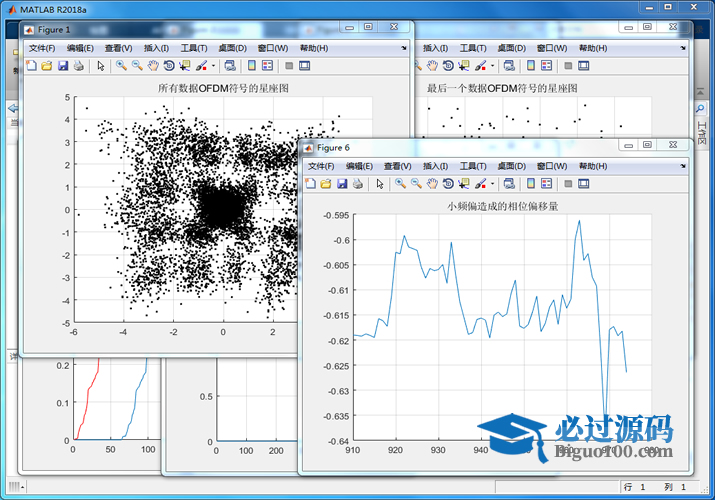Open 帮助(H) menu in Figure 6
The image size is (715, 500).
click(x=593, y=166)
